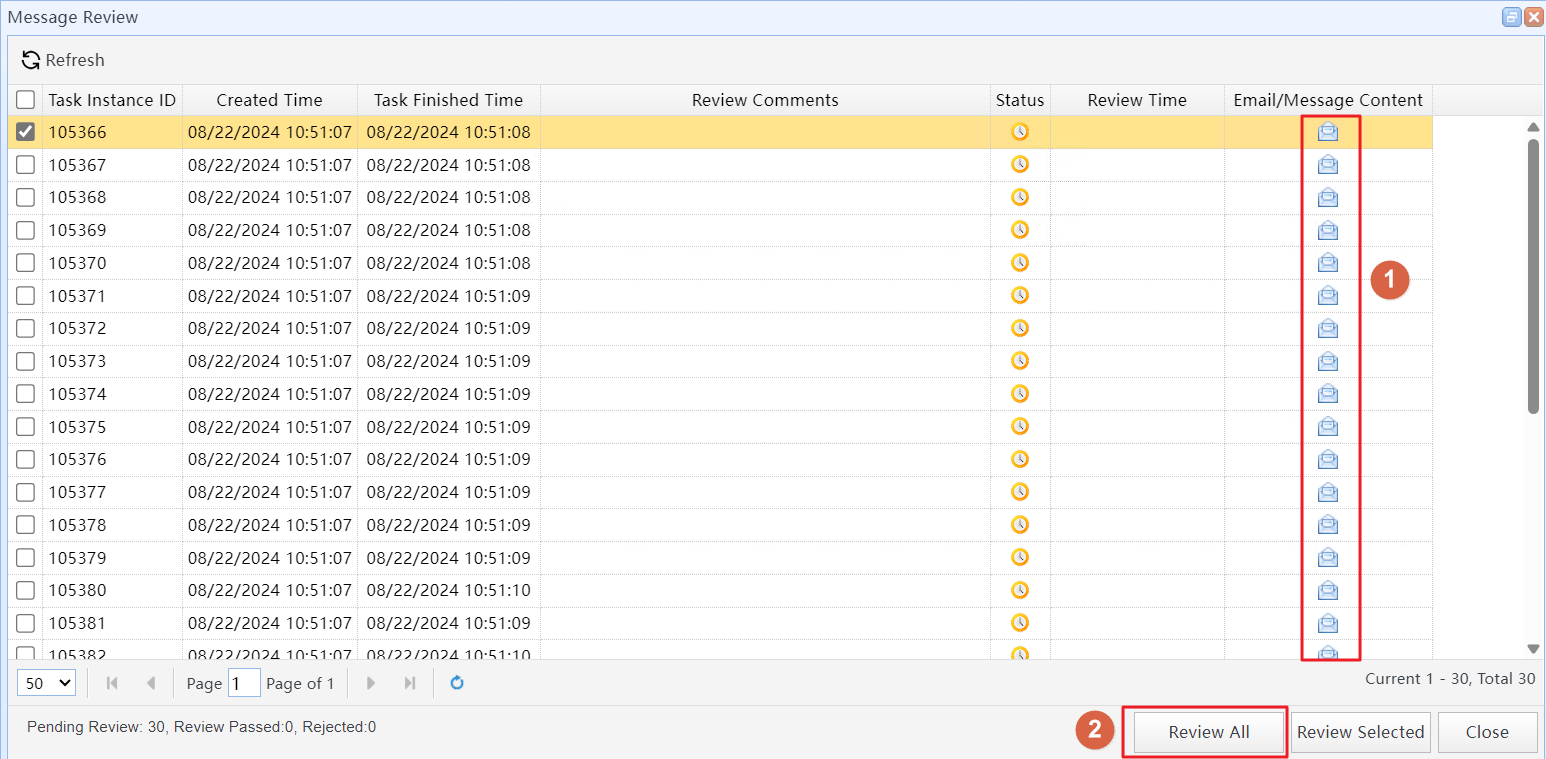Select task ID cell 105373

pyautogui.click(x=112, y=361)
